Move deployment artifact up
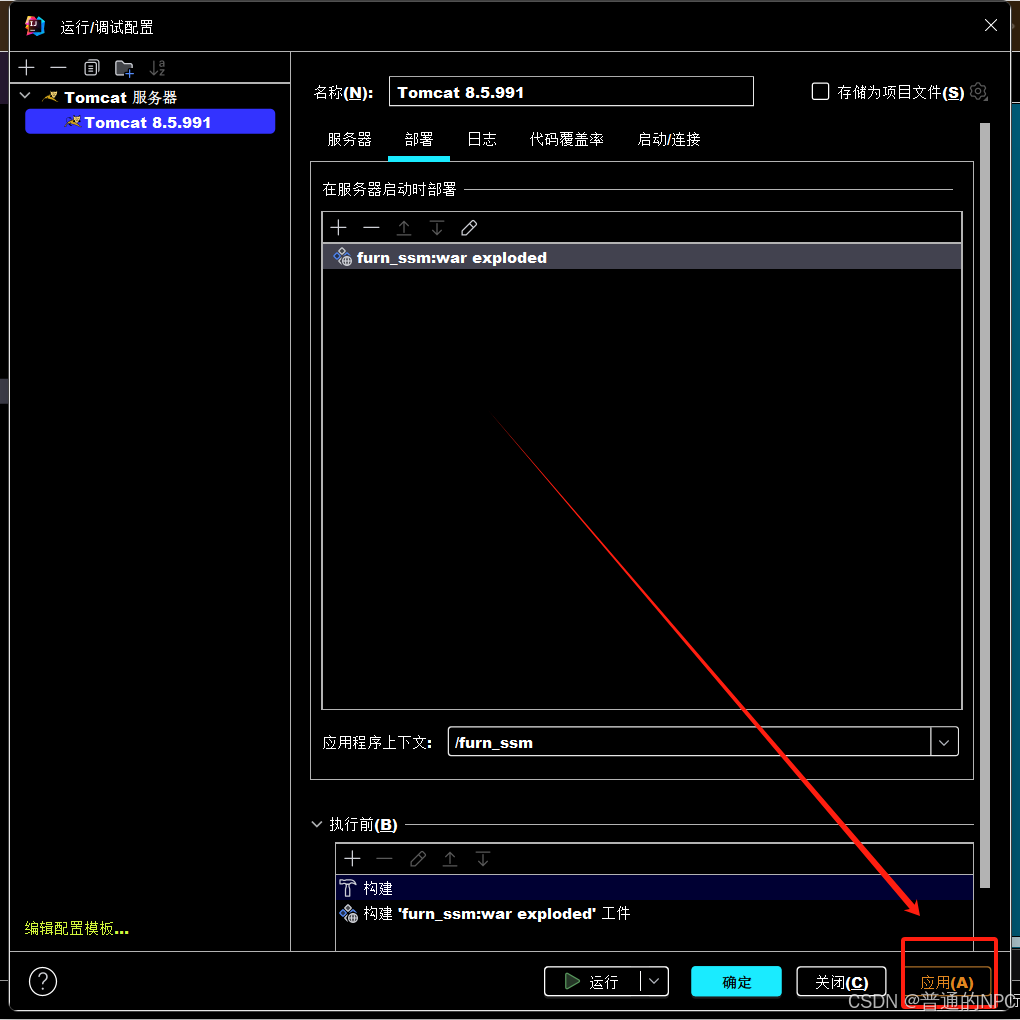This screenshot has width=1020, height=1020. 404,228
